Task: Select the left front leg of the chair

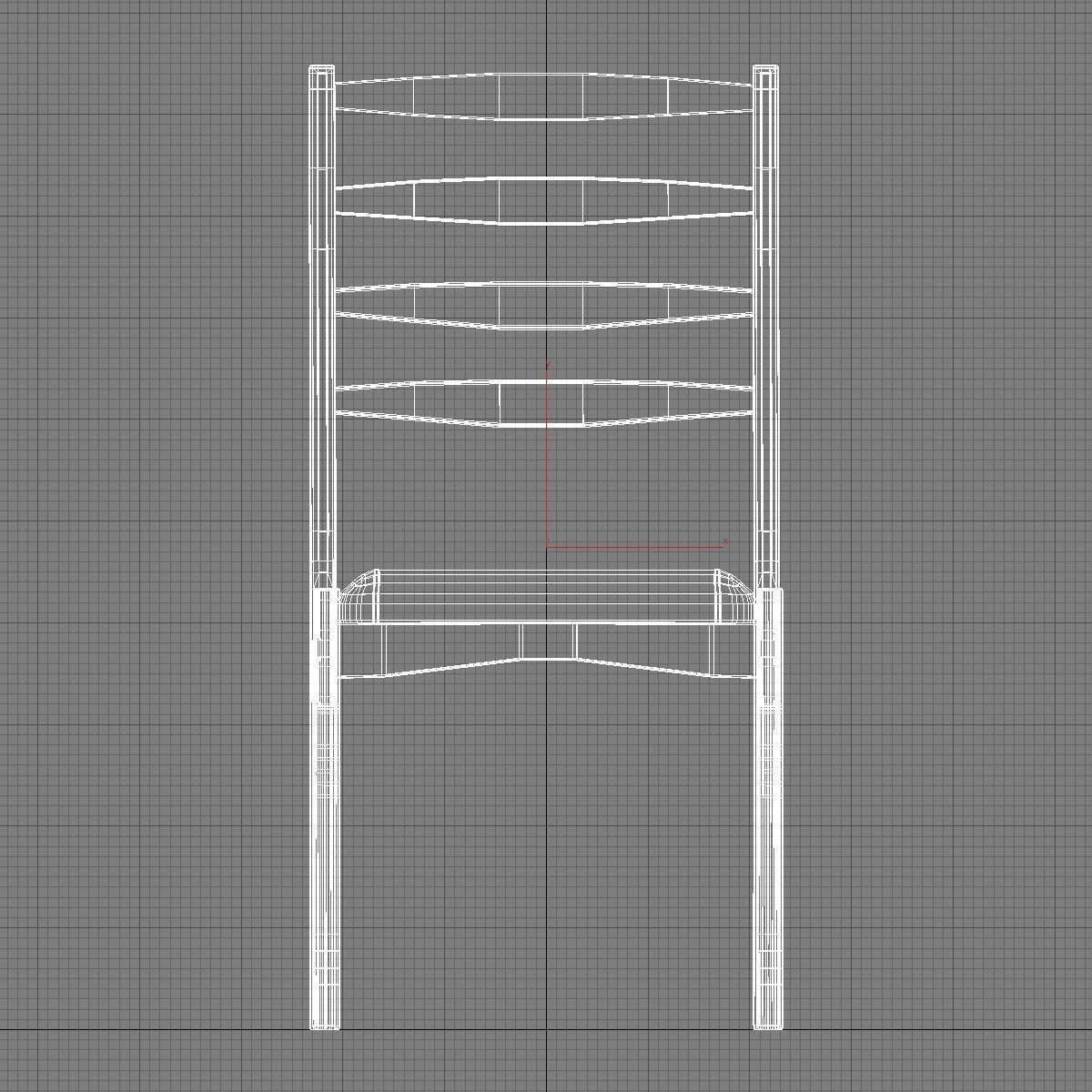Action: 325,809
